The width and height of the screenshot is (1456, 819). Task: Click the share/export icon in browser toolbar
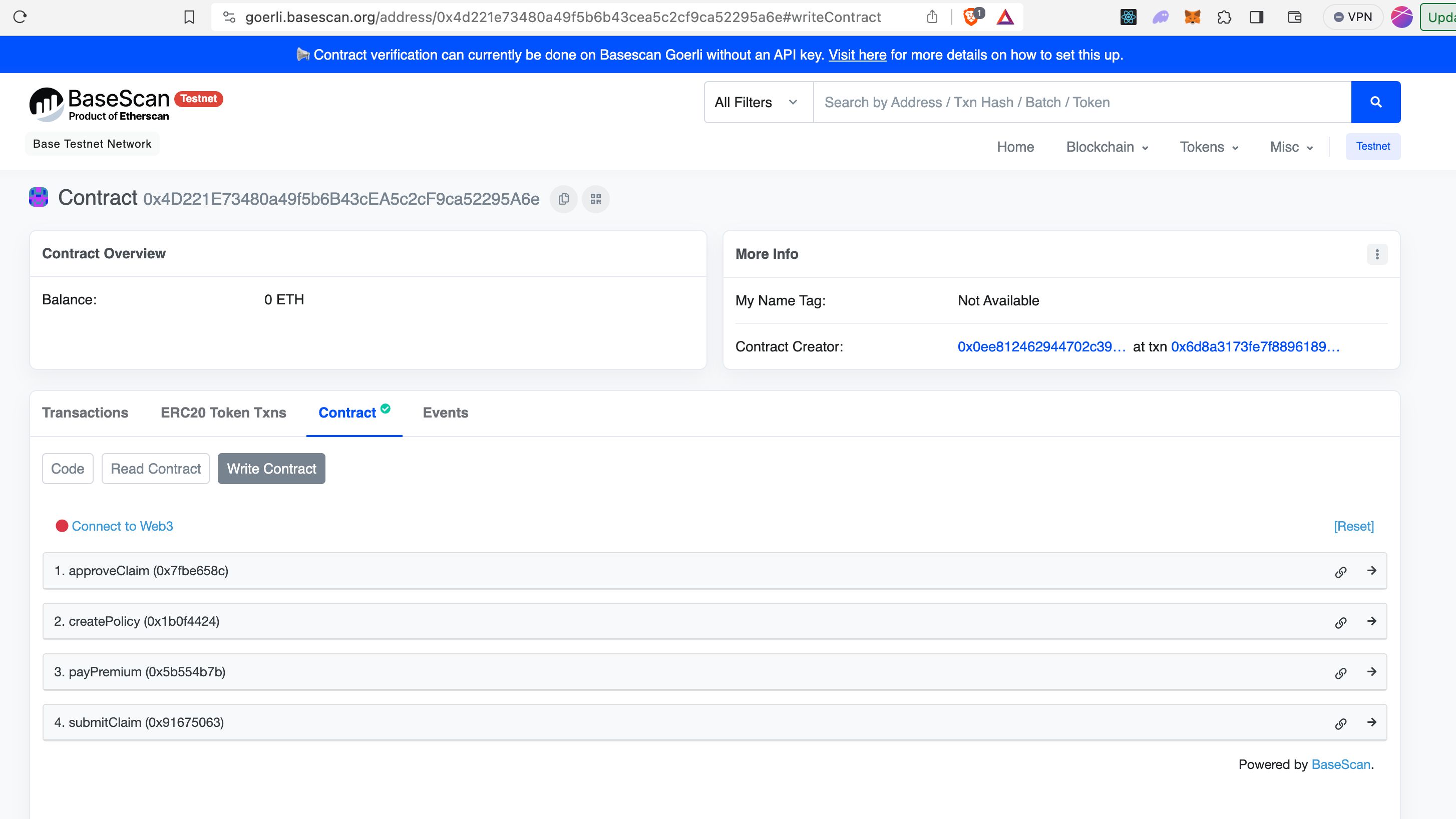931,17
